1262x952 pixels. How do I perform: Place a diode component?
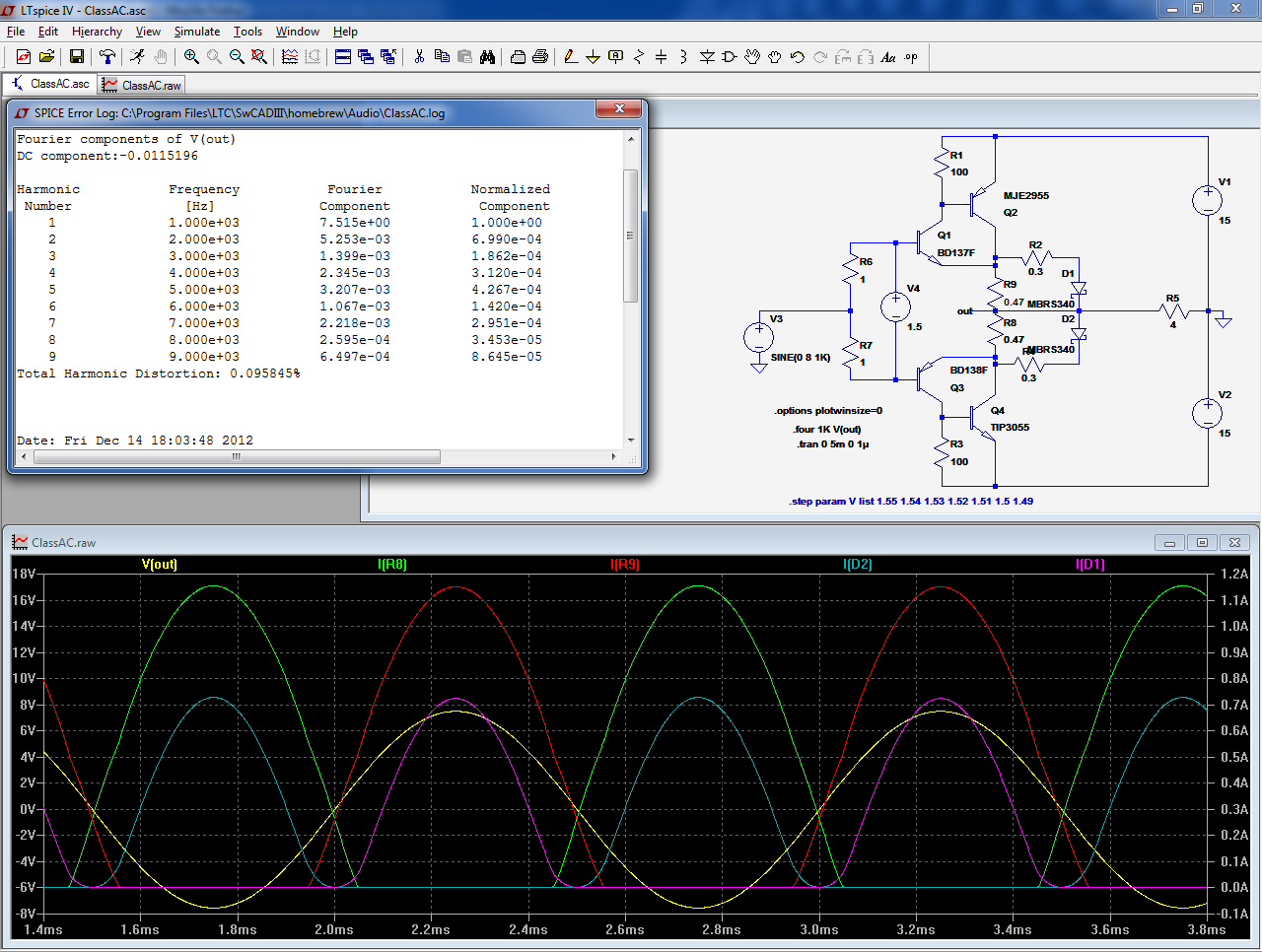[x=707, y=57]
